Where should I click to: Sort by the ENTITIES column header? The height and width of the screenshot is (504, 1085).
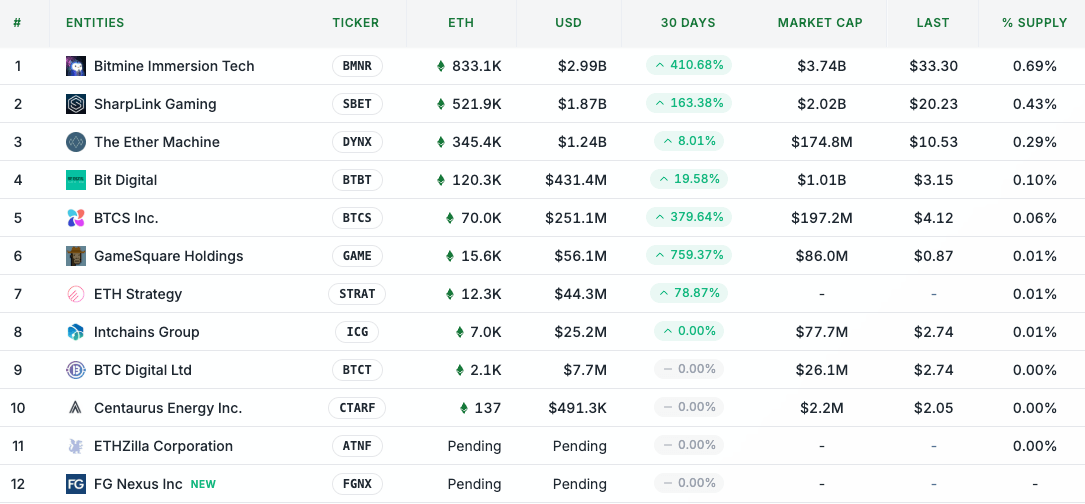pyautogui.click(x=95, y=23)
